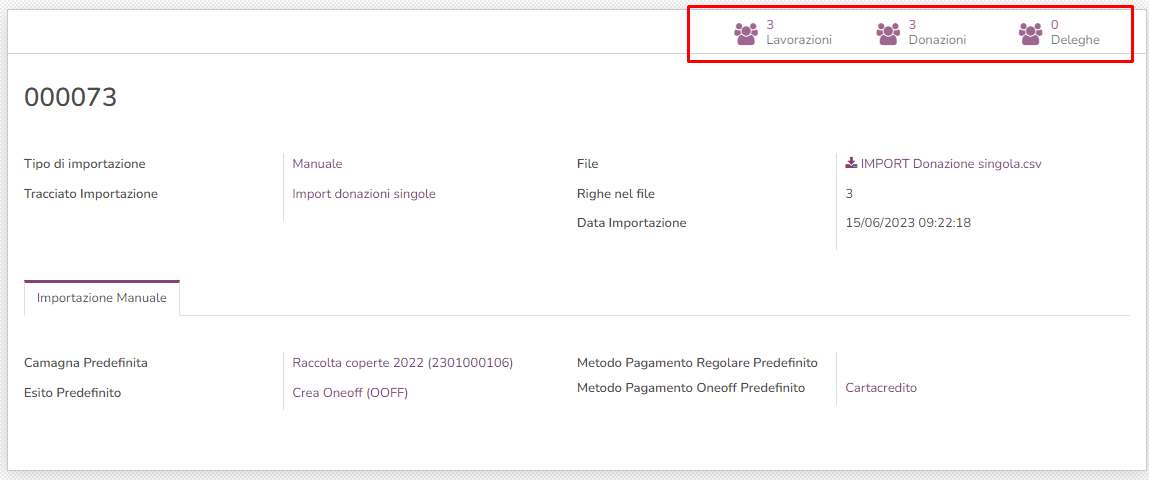The width and height of the screenshot is (1149, 480).
Task: Click the record title 000073
Action: tap(71, 97)
